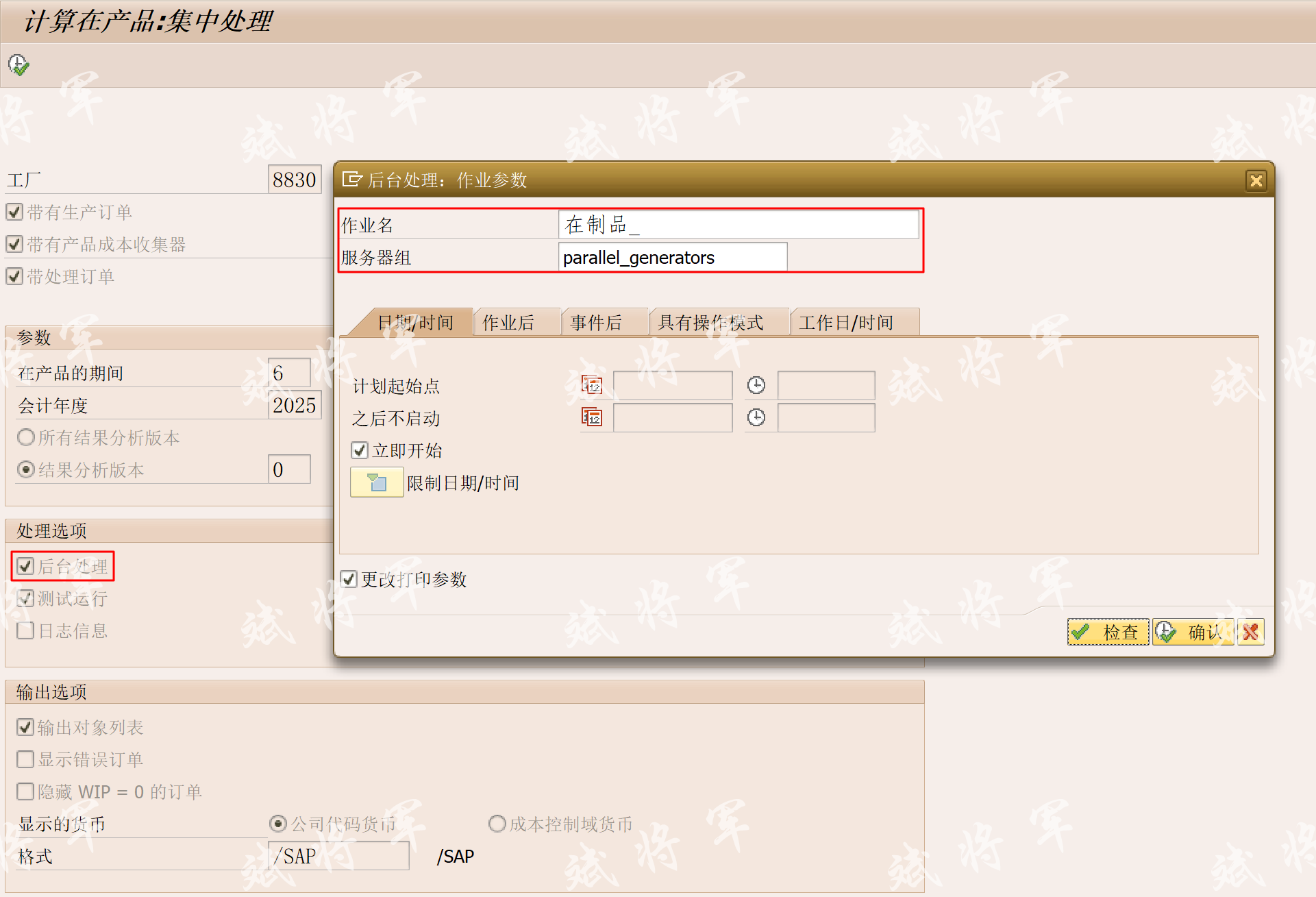Click the 确认 button
1316x897 pixels.
pos(1193,632)
